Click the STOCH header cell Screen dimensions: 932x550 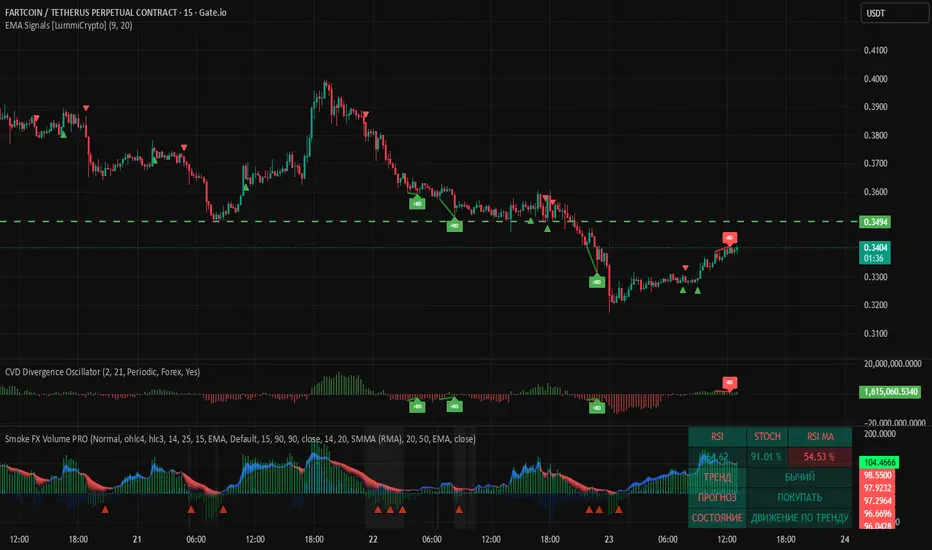tap(767, 436)
